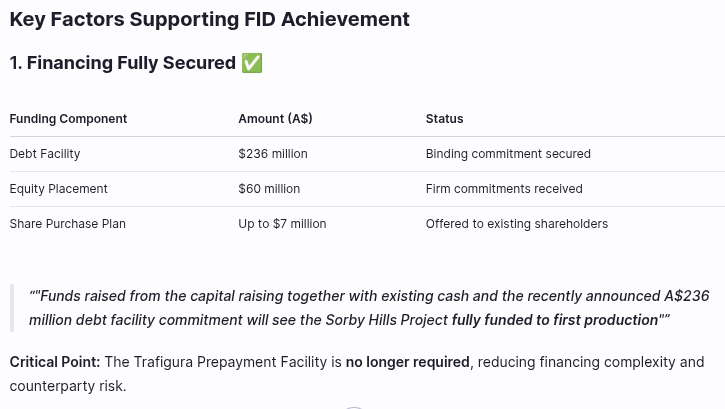The height and width of the screenshot is (409, 725).
Task: Click the green checkmark emoji icon
Action: (252, 63)
